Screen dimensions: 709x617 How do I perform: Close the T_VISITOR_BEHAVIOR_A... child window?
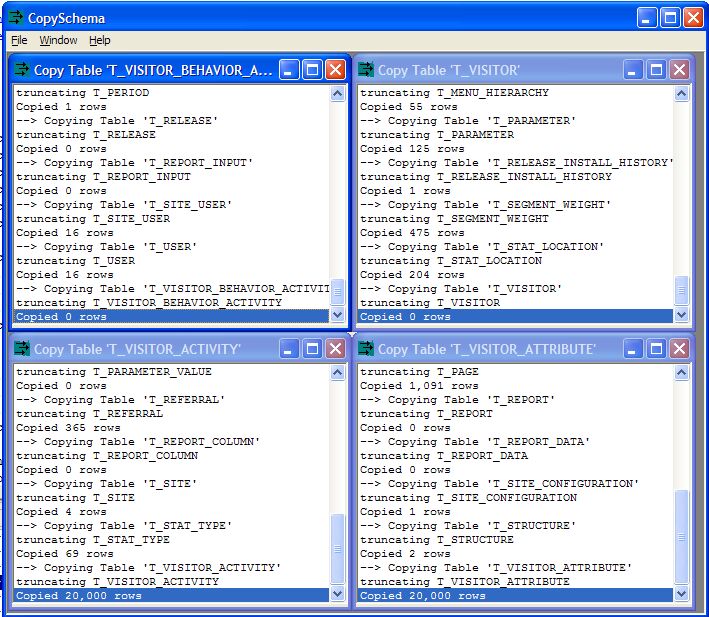click(336, 70)
